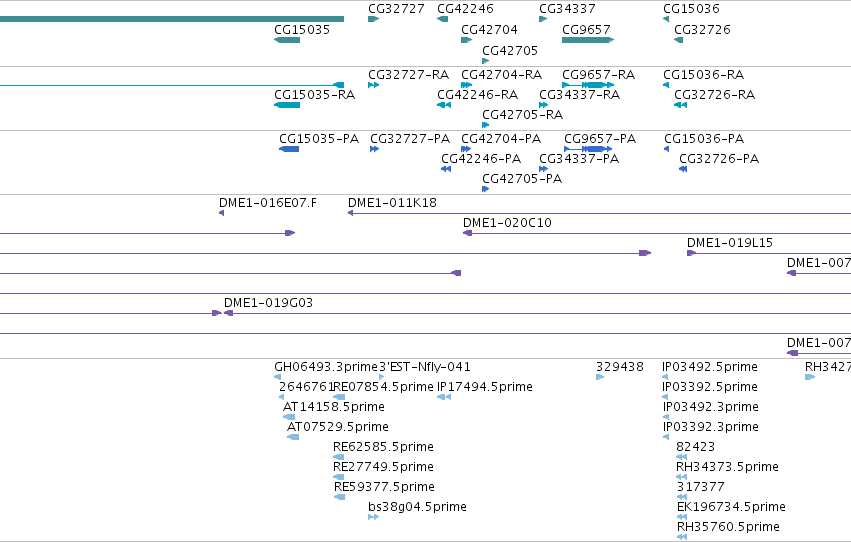
Task: Select the CG42704-RA transcript label
Action: click(x=501, y=75)
